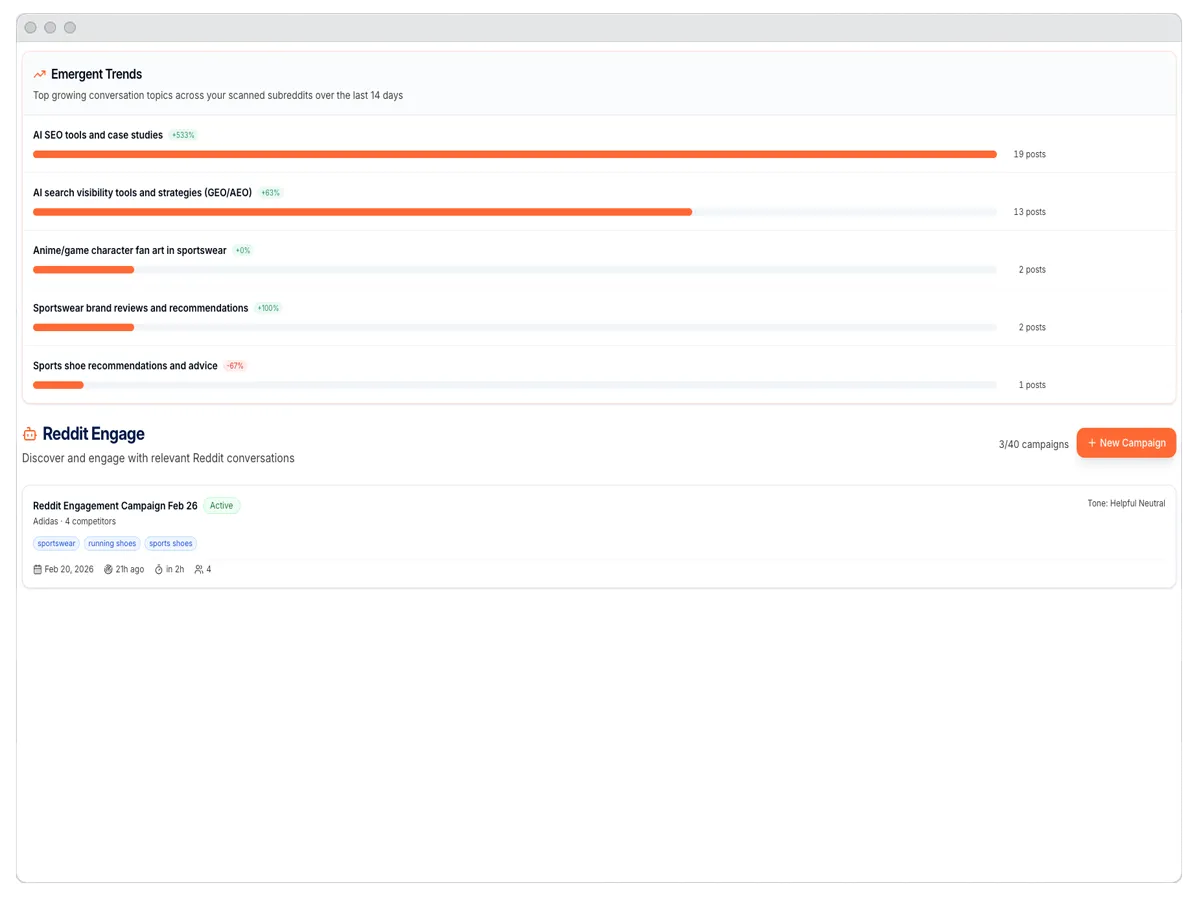
Task: Click the Active status badge on the campaign
Action: click(221, 505)
